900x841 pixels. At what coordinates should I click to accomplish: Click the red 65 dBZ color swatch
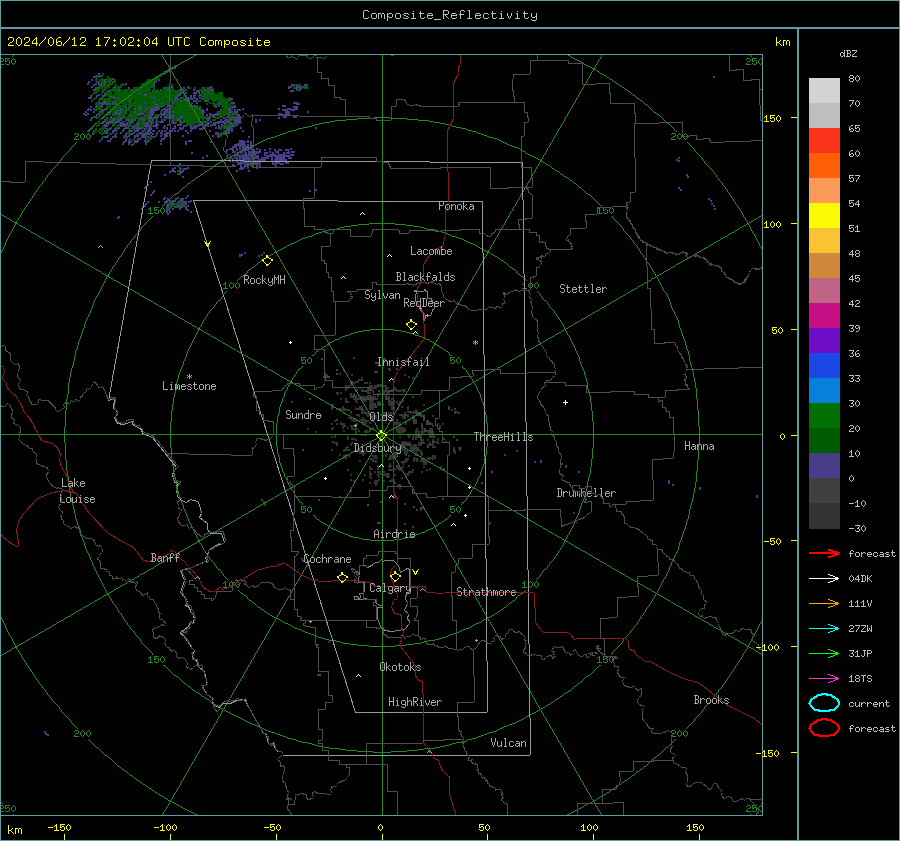click(x=824, y=141)
